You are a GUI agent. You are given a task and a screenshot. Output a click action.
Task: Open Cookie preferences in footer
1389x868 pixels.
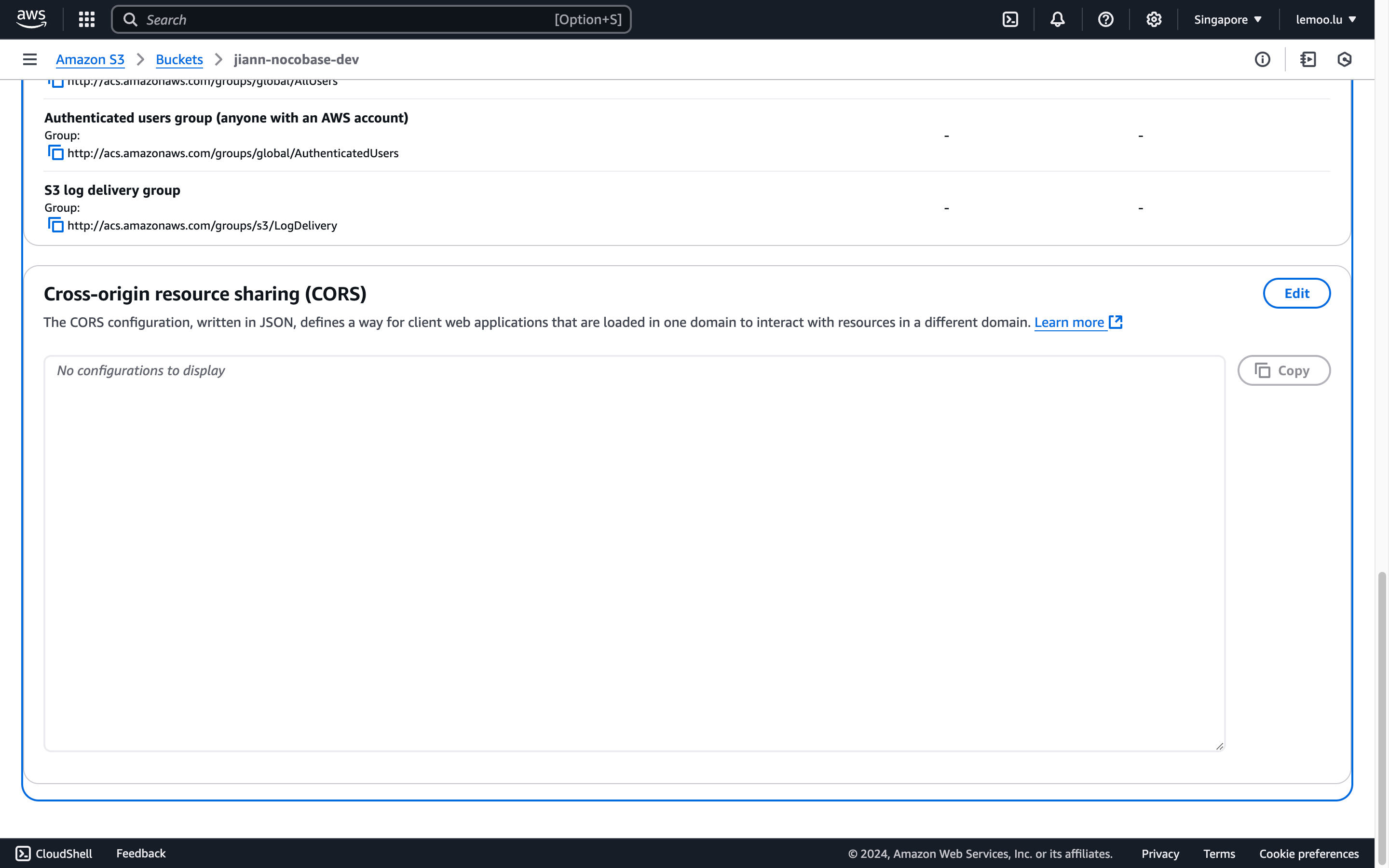(x=1308, y=854)
